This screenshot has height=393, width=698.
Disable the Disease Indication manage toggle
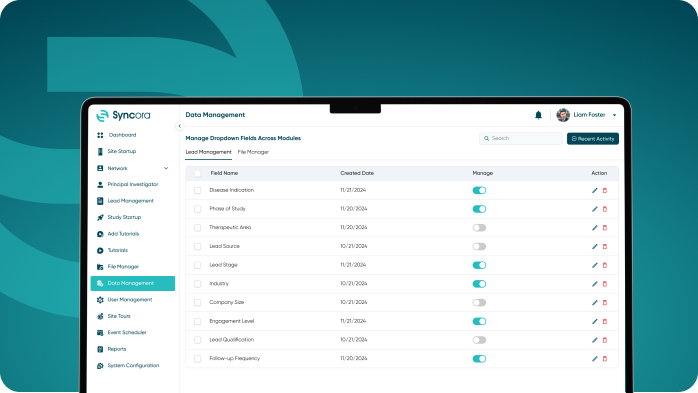pos(479,190)
